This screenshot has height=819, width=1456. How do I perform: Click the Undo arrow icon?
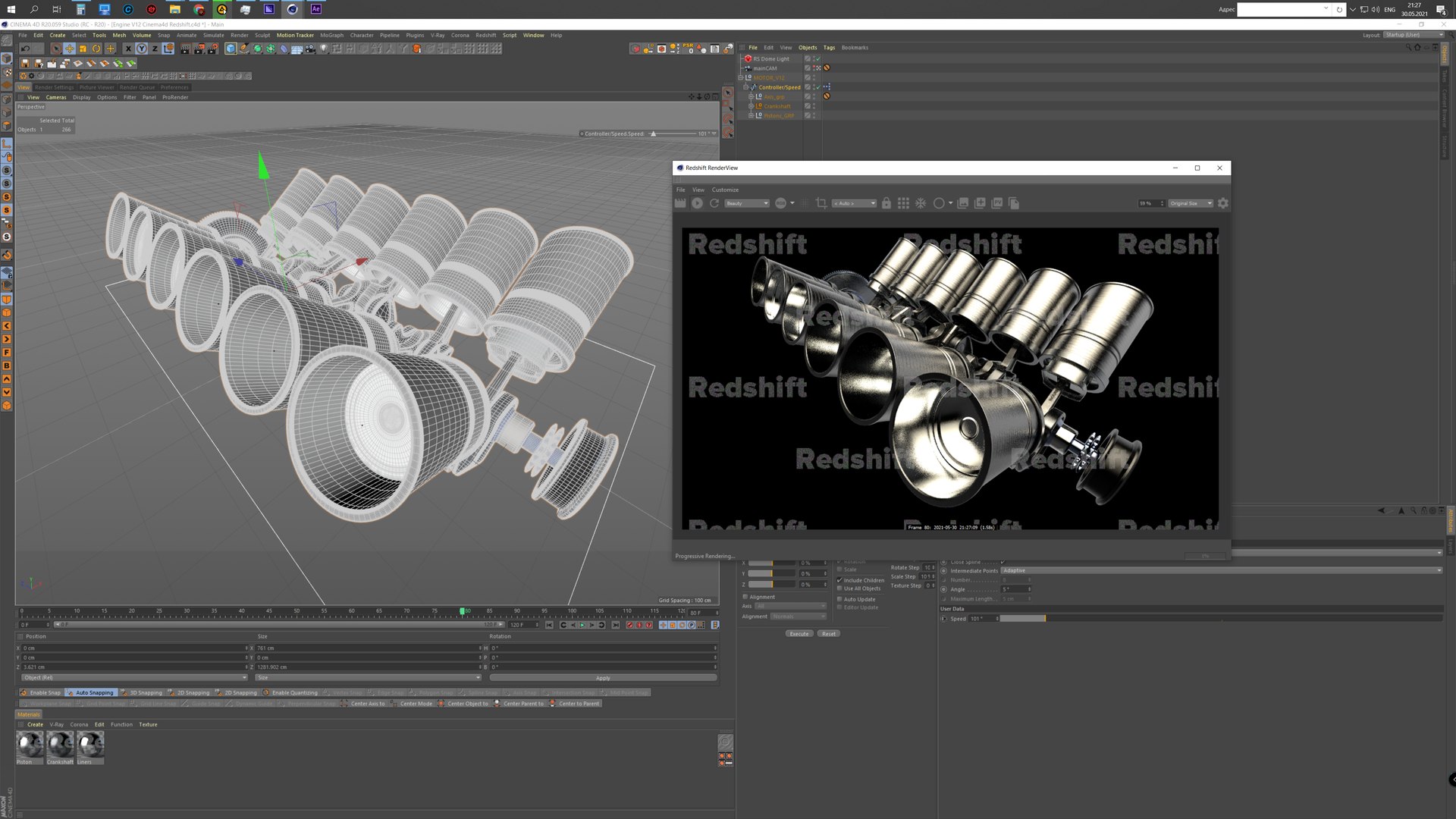(x=25, y=49)
